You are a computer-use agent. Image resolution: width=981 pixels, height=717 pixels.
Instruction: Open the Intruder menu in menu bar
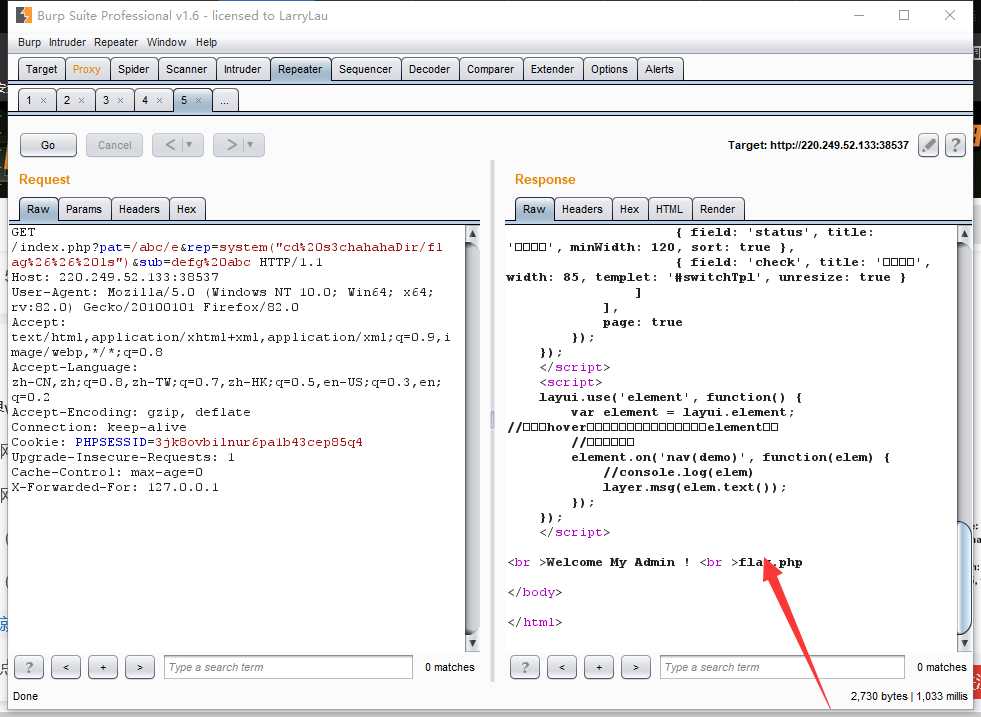point(68,42)
